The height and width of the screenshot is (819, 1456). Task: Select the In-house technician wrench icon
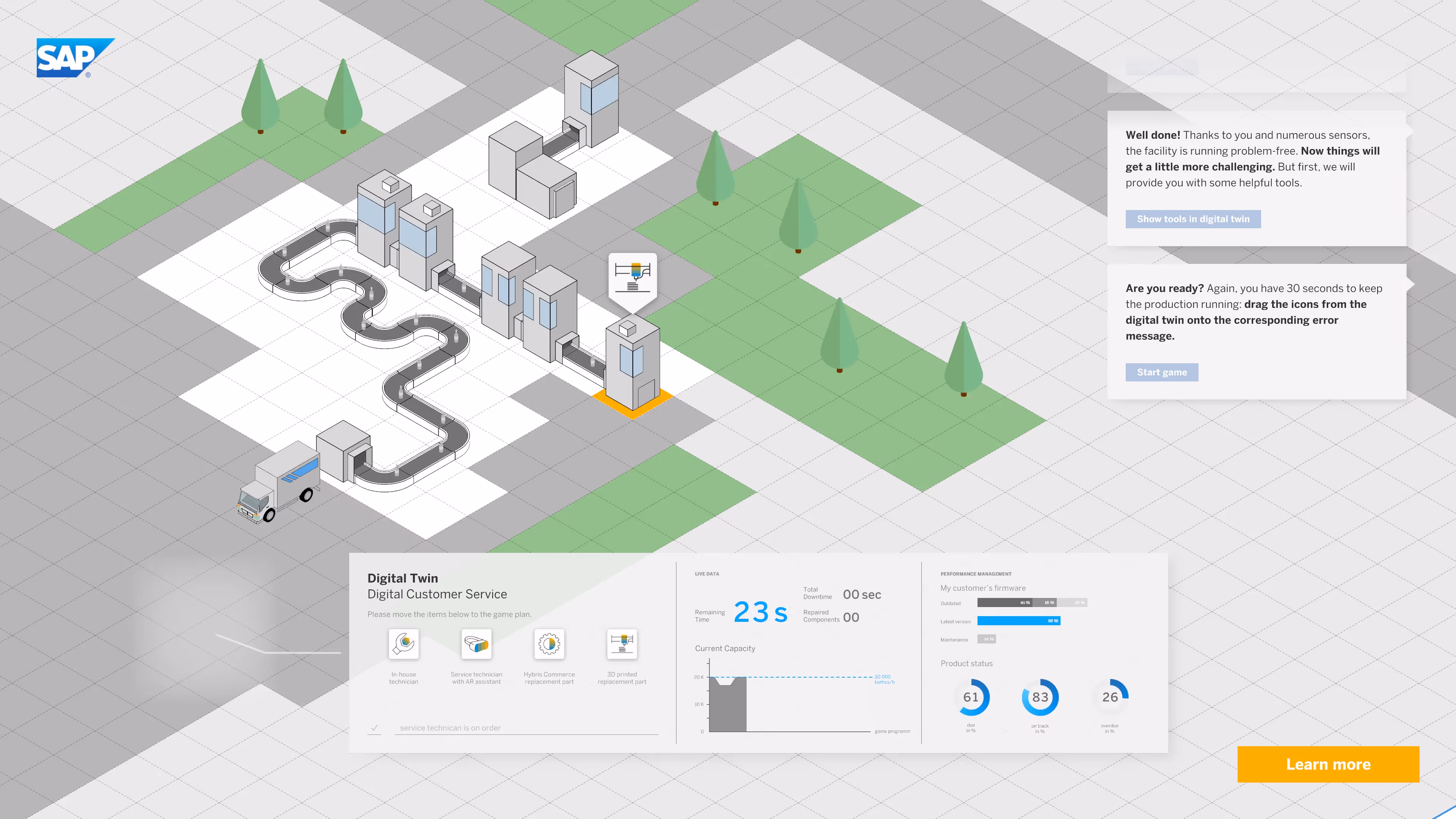pos(403,643)
